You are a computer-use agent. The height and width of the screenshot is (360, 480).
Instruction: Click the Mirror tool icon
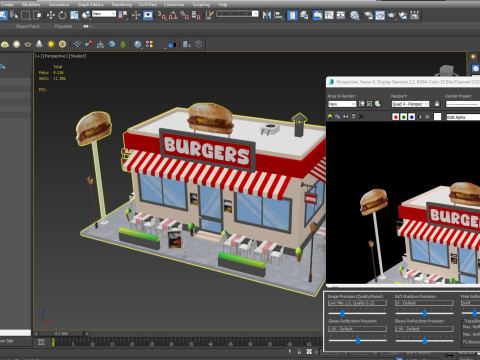267,15
